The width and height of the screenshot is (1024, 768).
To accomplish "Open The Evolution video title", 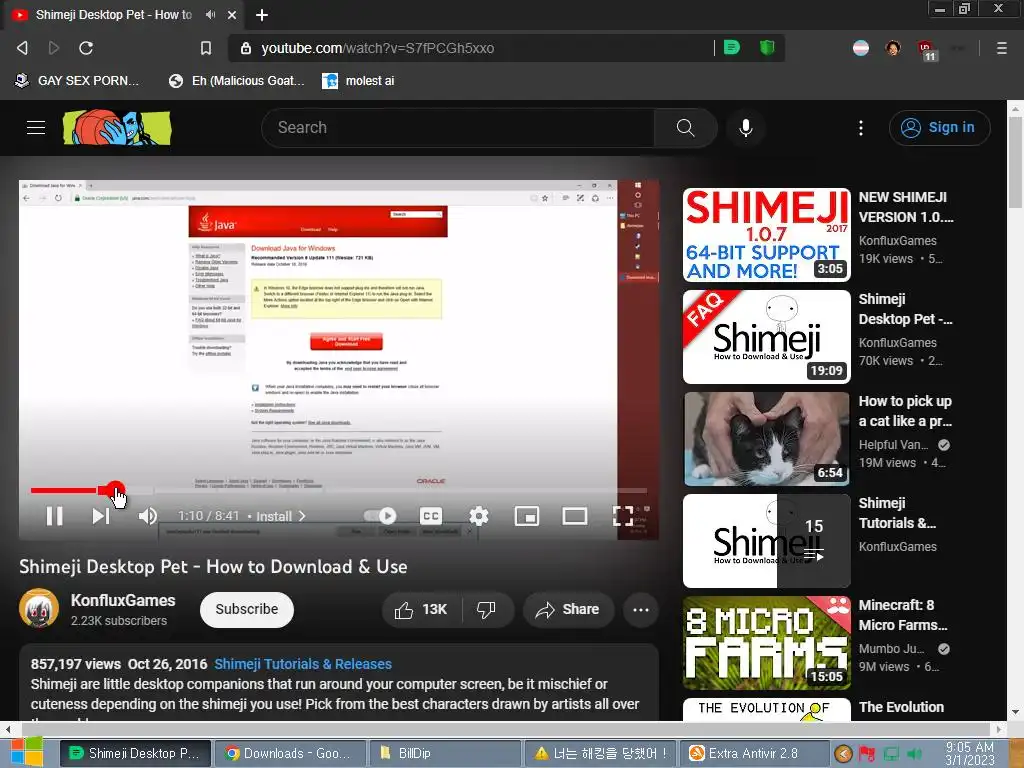I will (x=901, y=707).
